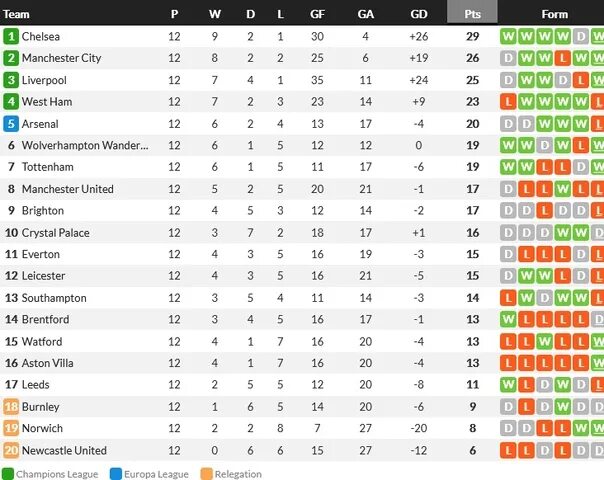Sort table by Pts column header
Screen dimensions: 604x480
pos(472,14)
